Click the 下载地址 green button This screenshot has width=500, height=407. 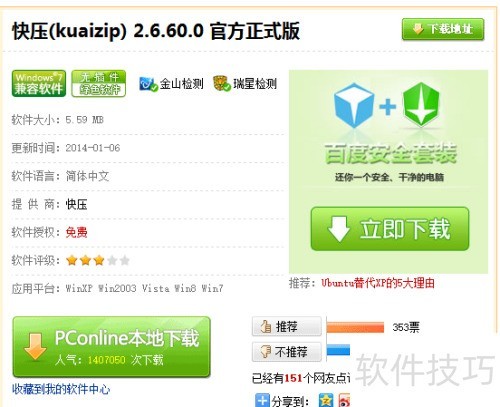[x=443, y=29]
